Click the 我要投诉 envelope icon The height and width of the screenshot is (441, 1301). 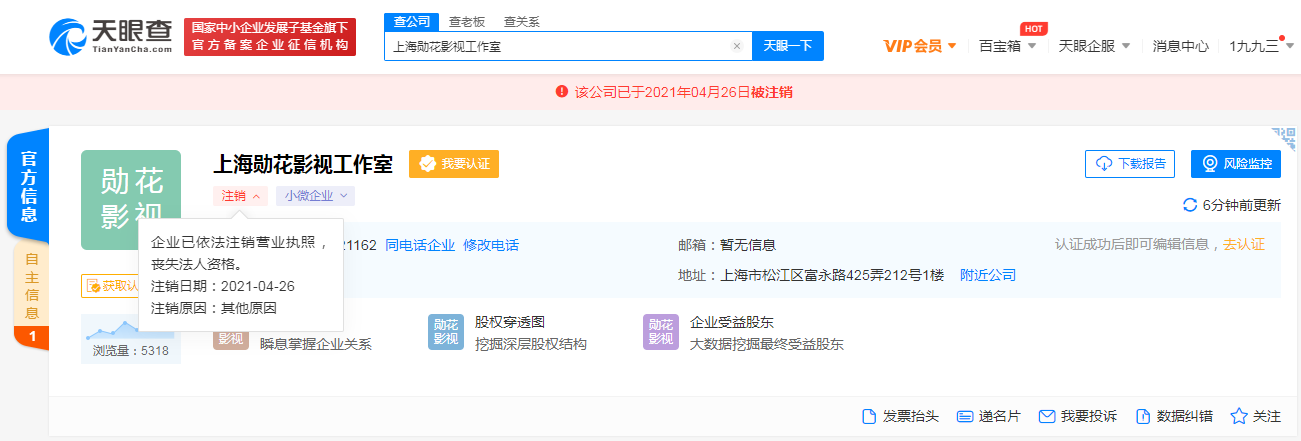click(x=1047, y=416)
